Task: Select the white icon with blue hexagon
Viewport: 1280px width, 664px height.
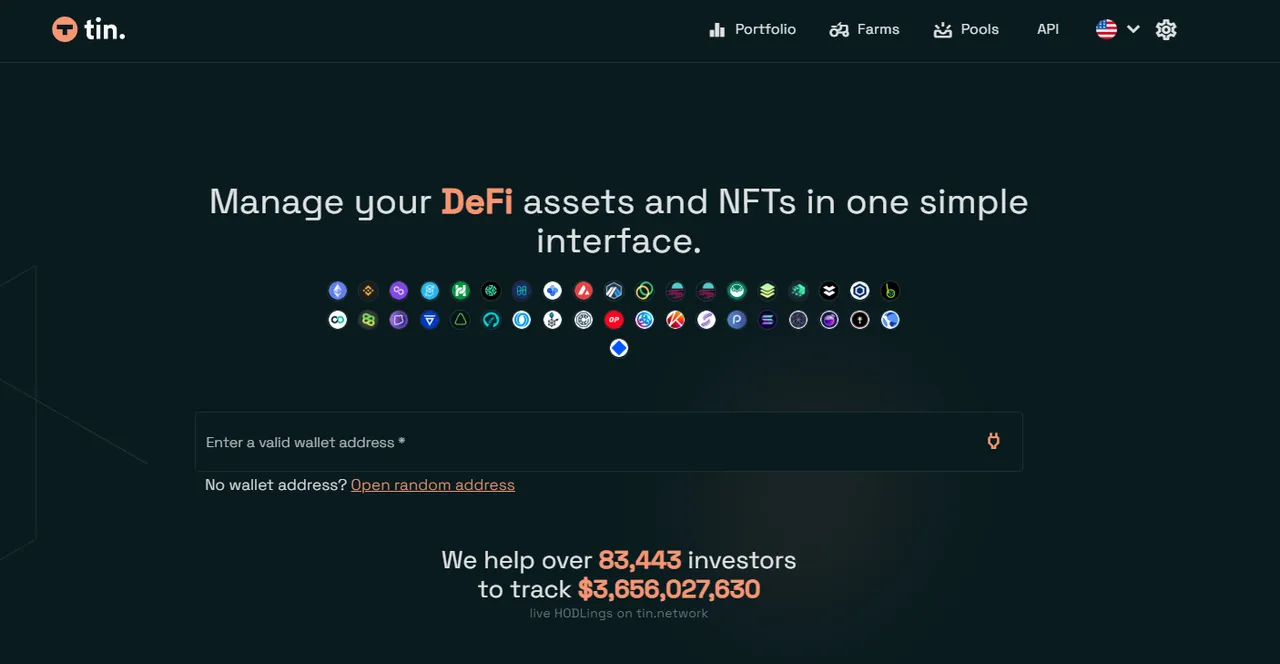Action: coord(860,291)
